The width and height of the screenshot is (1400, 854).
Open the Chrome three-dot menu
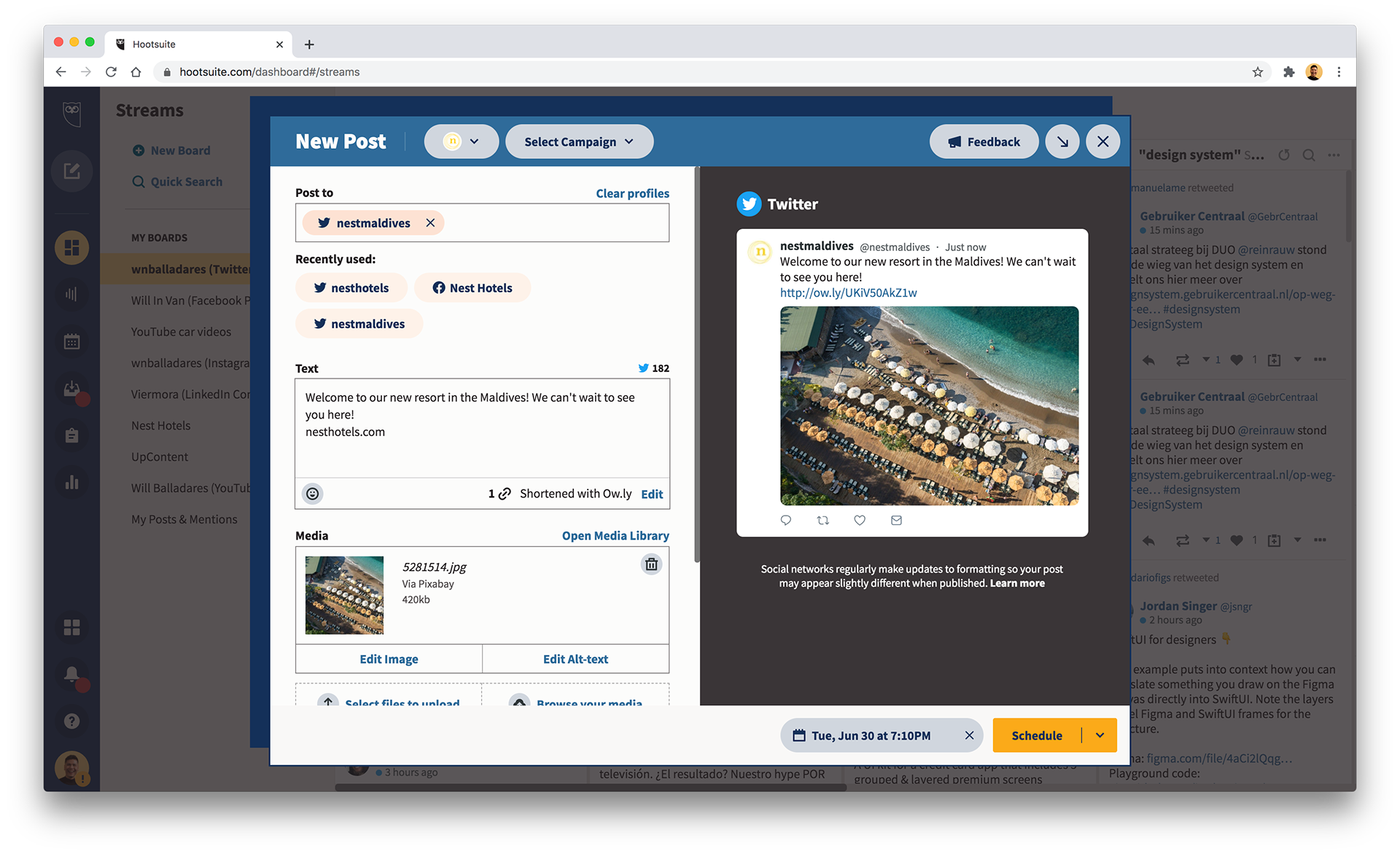pyautogui.click(x=1339, y=71)
